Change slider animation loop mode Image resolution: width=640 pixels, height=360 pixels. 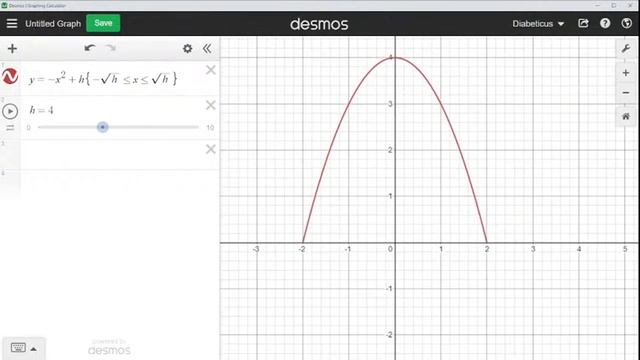10,128
